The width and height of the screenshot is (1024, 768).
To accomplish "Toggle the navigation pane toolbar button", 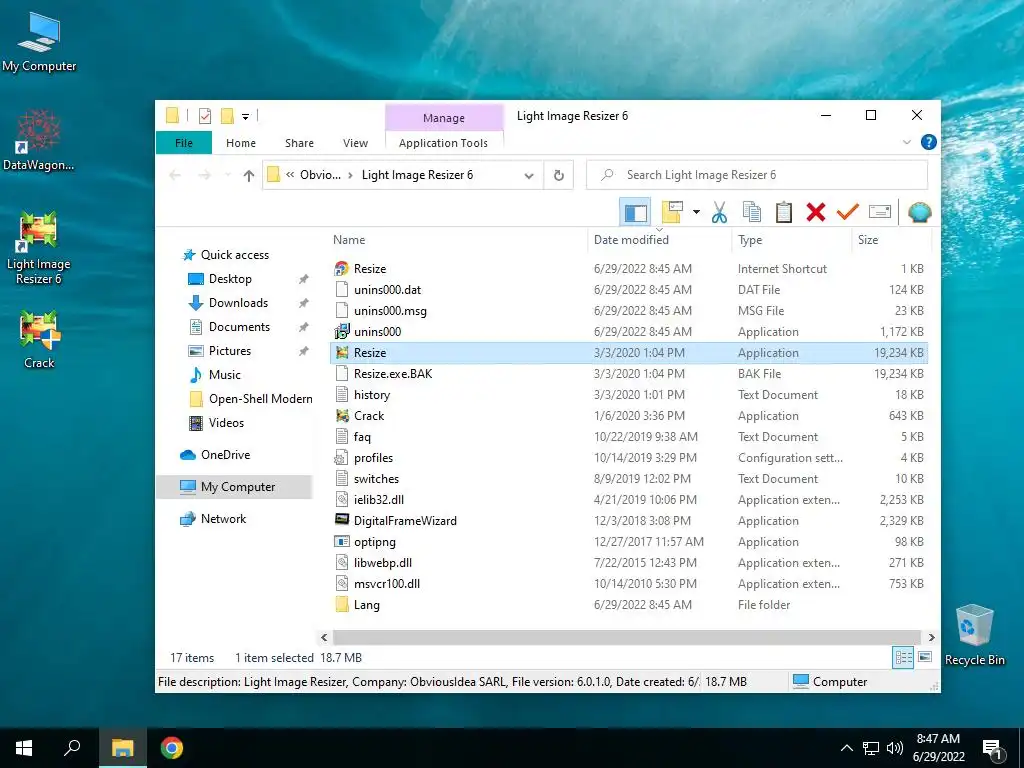I will tap(635, 212).
